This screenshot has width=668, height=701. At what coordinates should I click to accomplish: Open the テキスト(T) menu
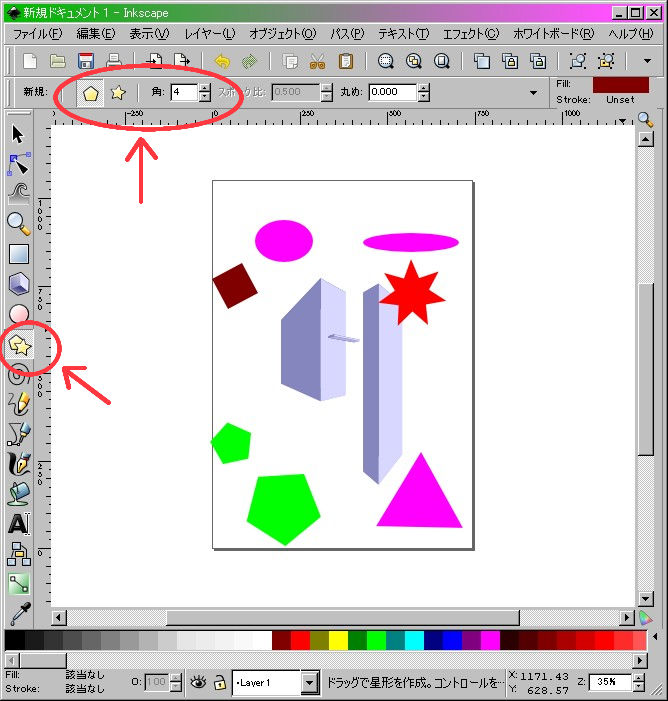coord(404,34)
